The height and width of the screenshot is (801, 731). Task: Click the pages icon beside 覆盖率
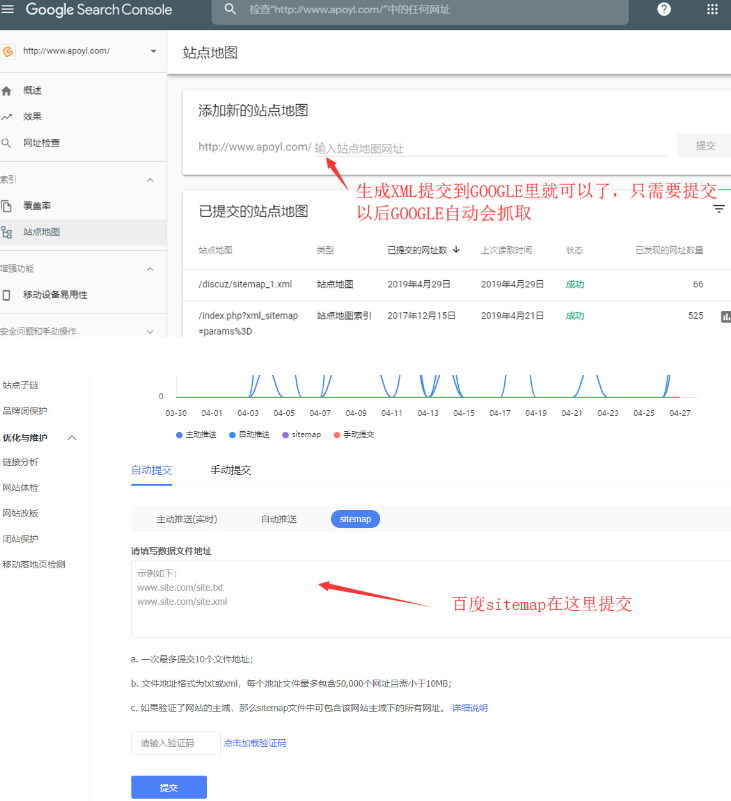[6, 206]
